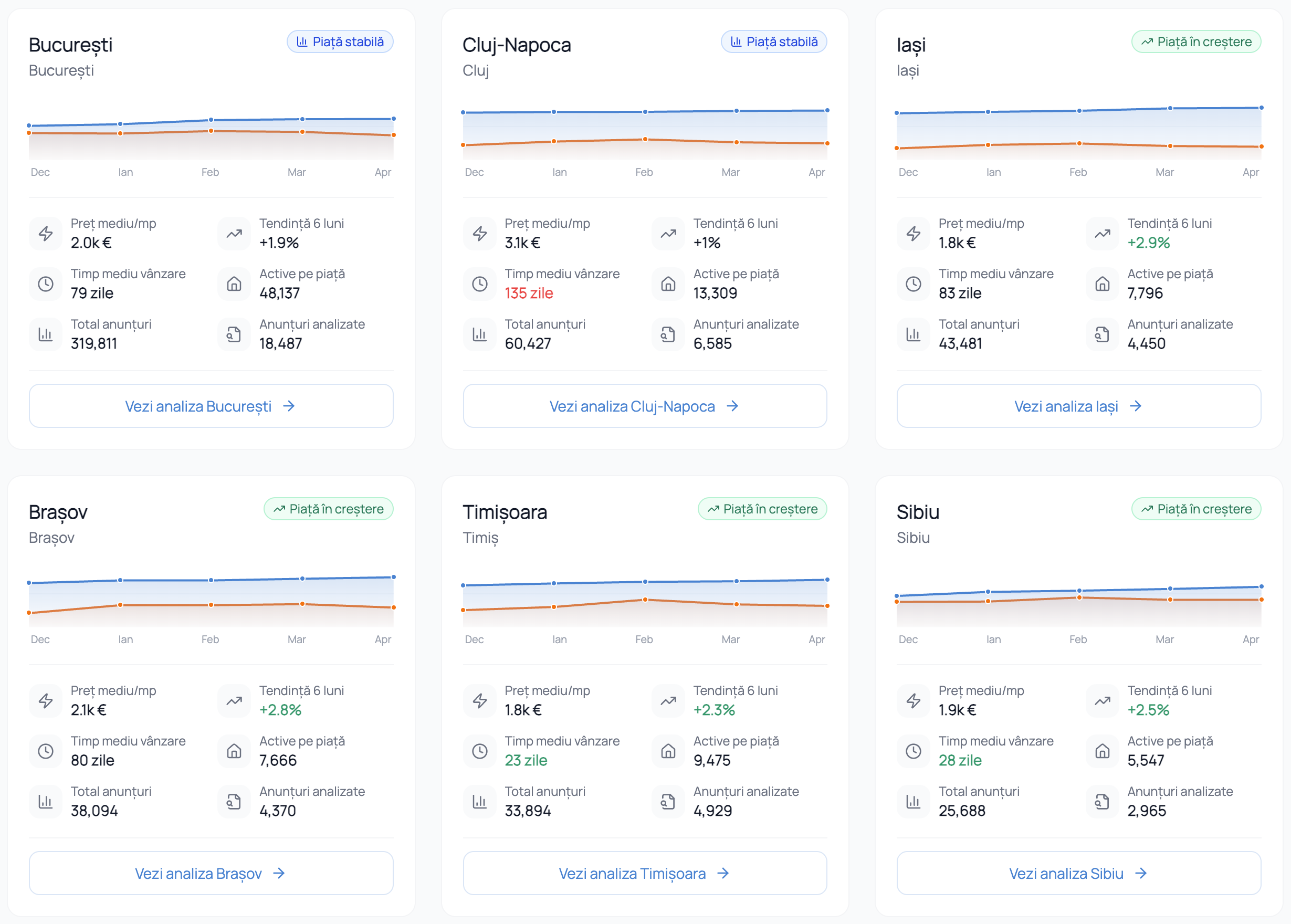This screenshot has width=1291, height=924.
Task: Click the Piață în creștere badge on Brașov card
Action: pos(328,509)
